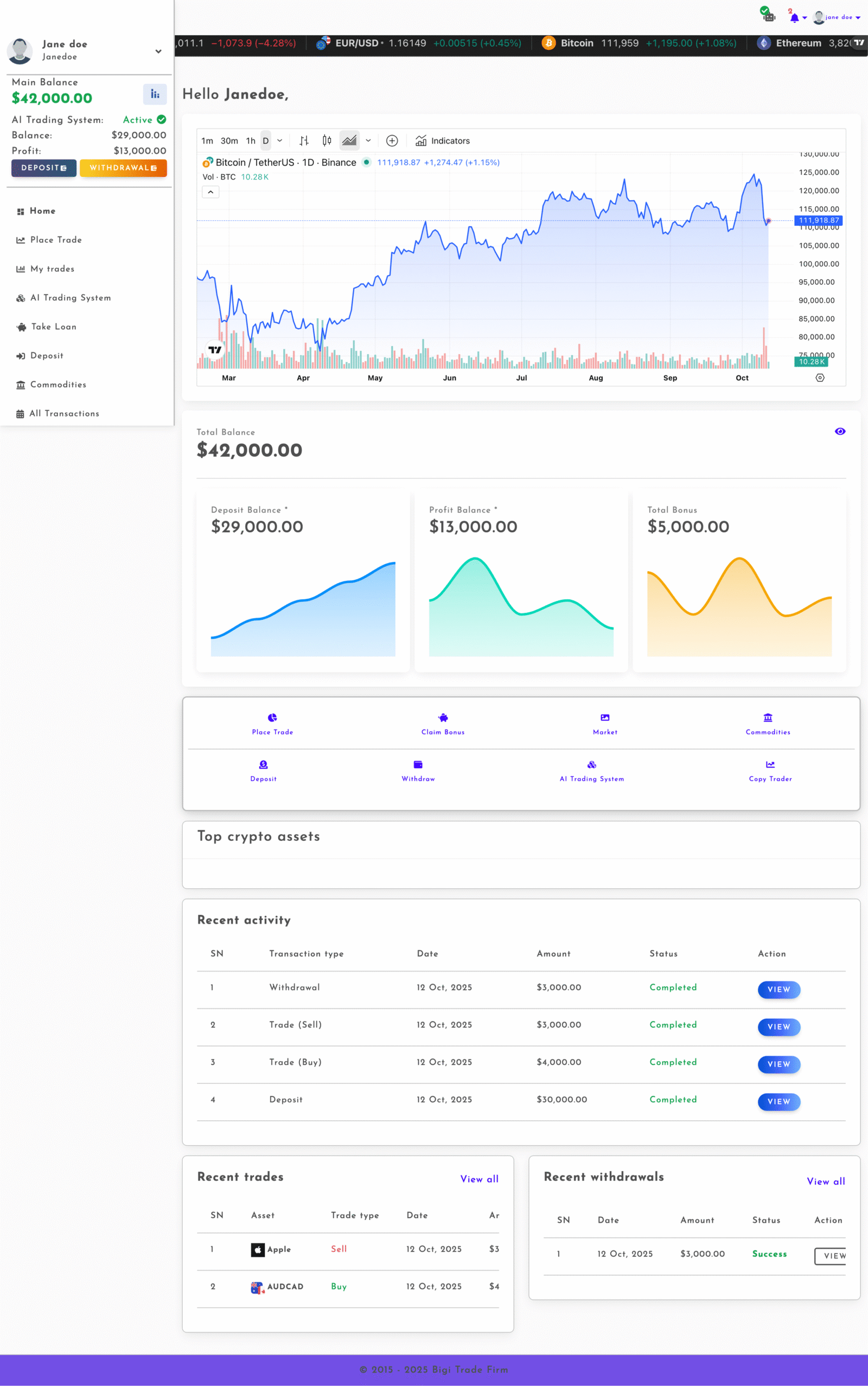Image resolution: width=868 pixels, height=1386 pixels.
Task: Click the compare or add symbol icon
Action: [x=392, y=140]
